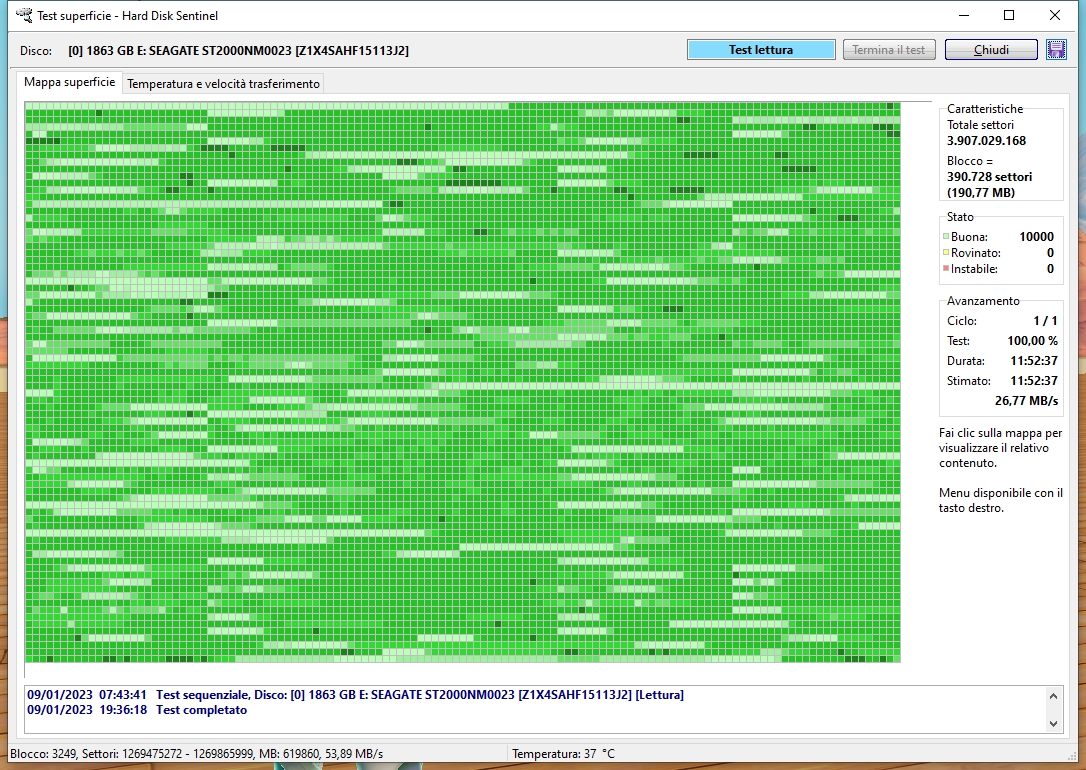Select the Test completato log entry
1086x770 pixels.
pos(137,710)
